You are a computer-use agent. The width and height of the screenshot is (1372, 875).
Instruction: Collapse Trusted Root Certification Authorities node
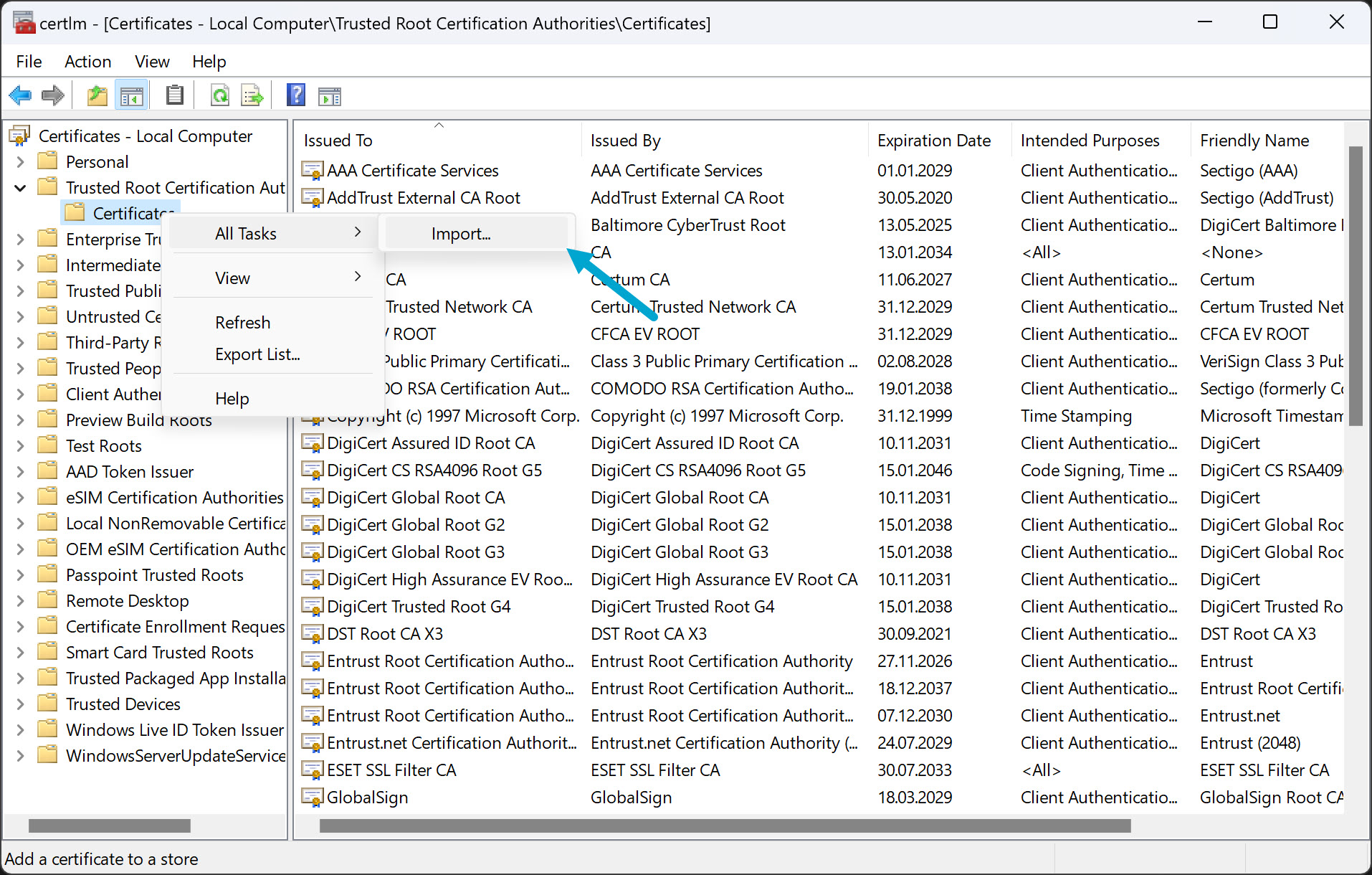(x=20, y=187)
